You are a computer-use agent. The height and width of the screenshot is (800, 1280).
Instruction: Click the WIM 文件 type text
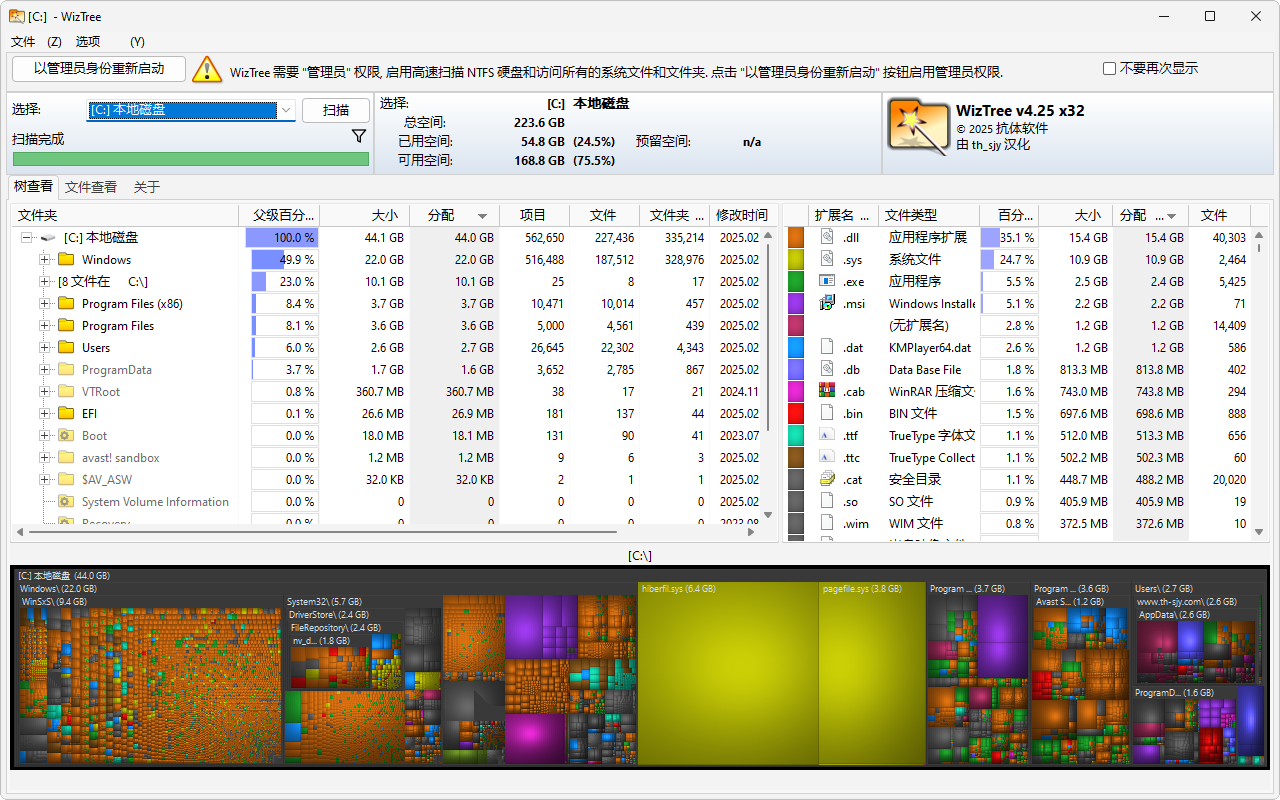[916, 523]
